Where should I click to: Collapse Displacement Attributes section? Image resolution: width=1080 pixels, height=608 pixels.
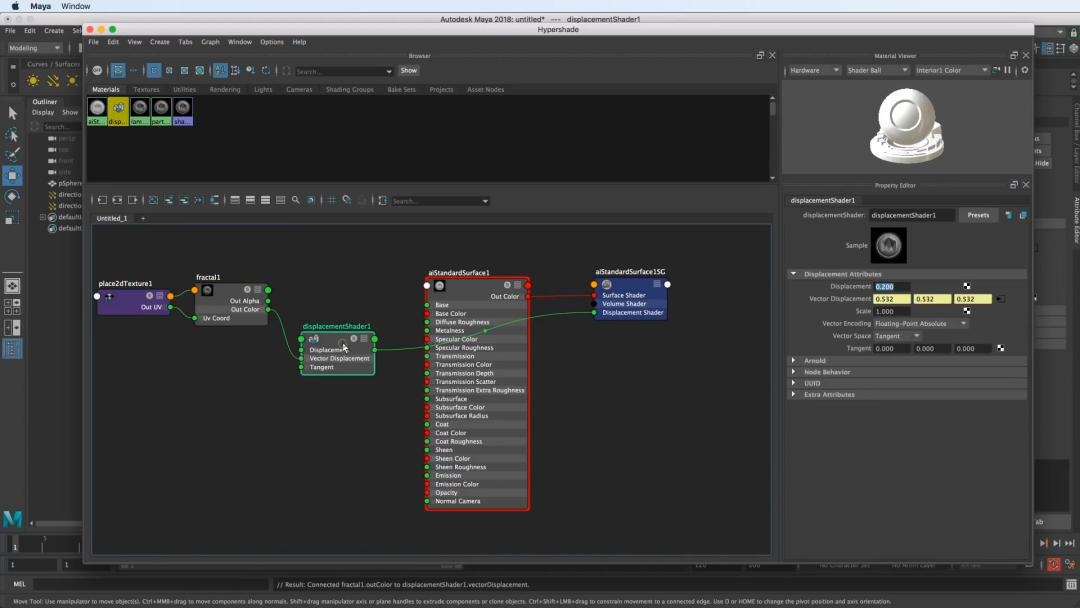(x=793, y=274)
